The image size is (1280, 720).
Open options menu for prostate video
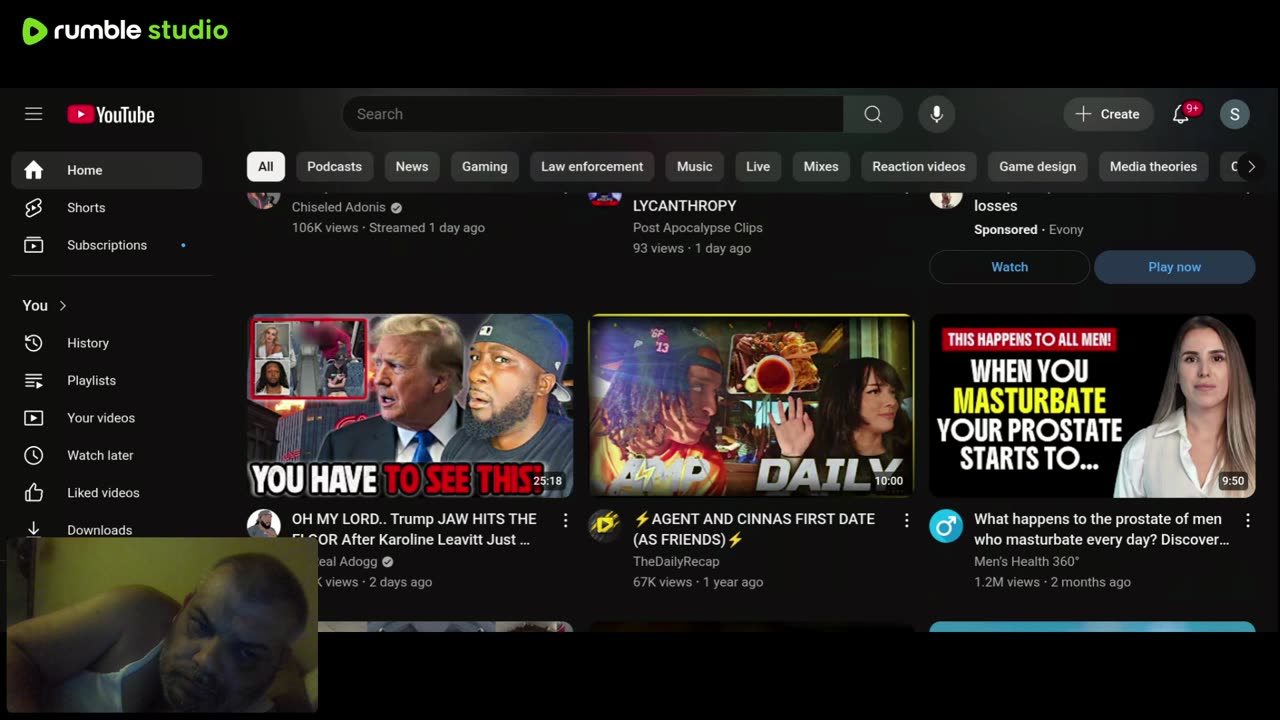(x=1247, y=520)
